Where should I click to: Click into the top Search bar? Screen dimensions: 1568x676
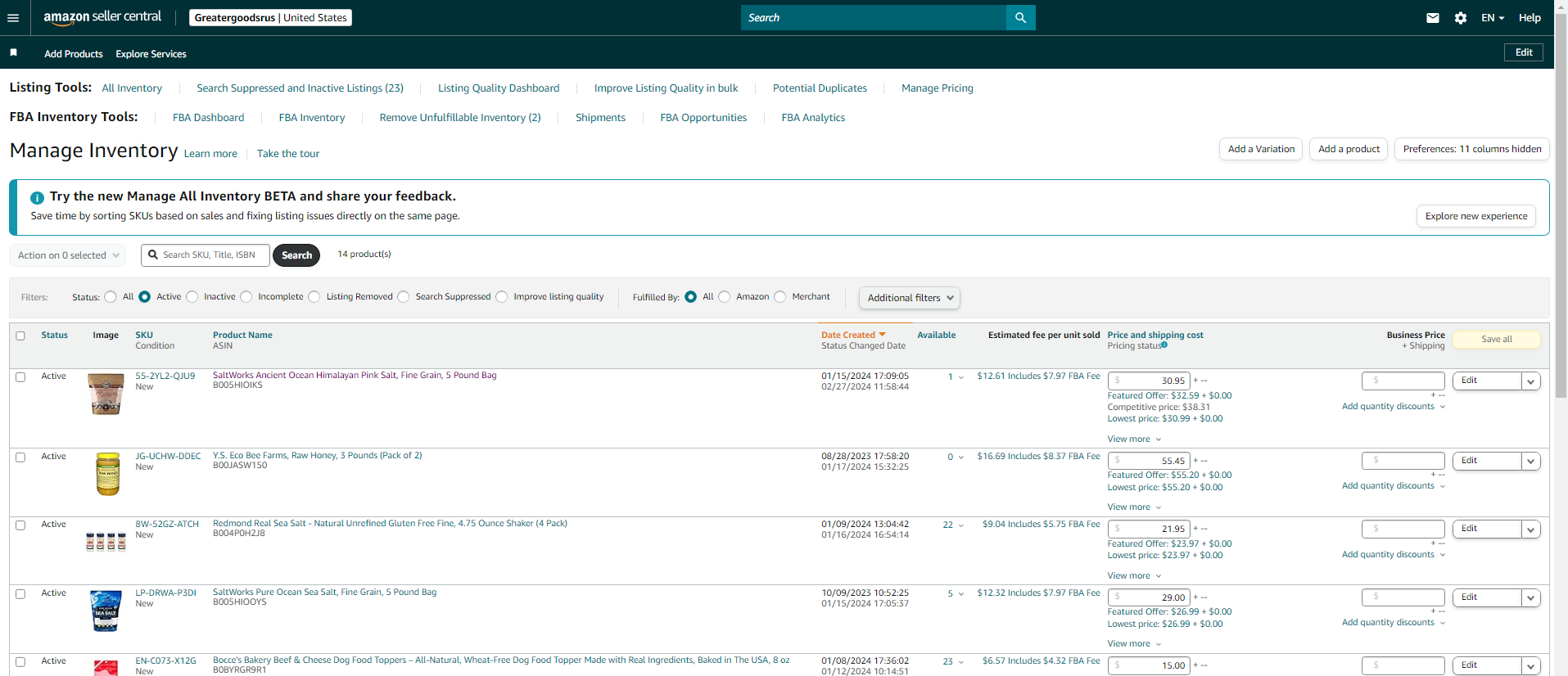(x=874, y=17)
